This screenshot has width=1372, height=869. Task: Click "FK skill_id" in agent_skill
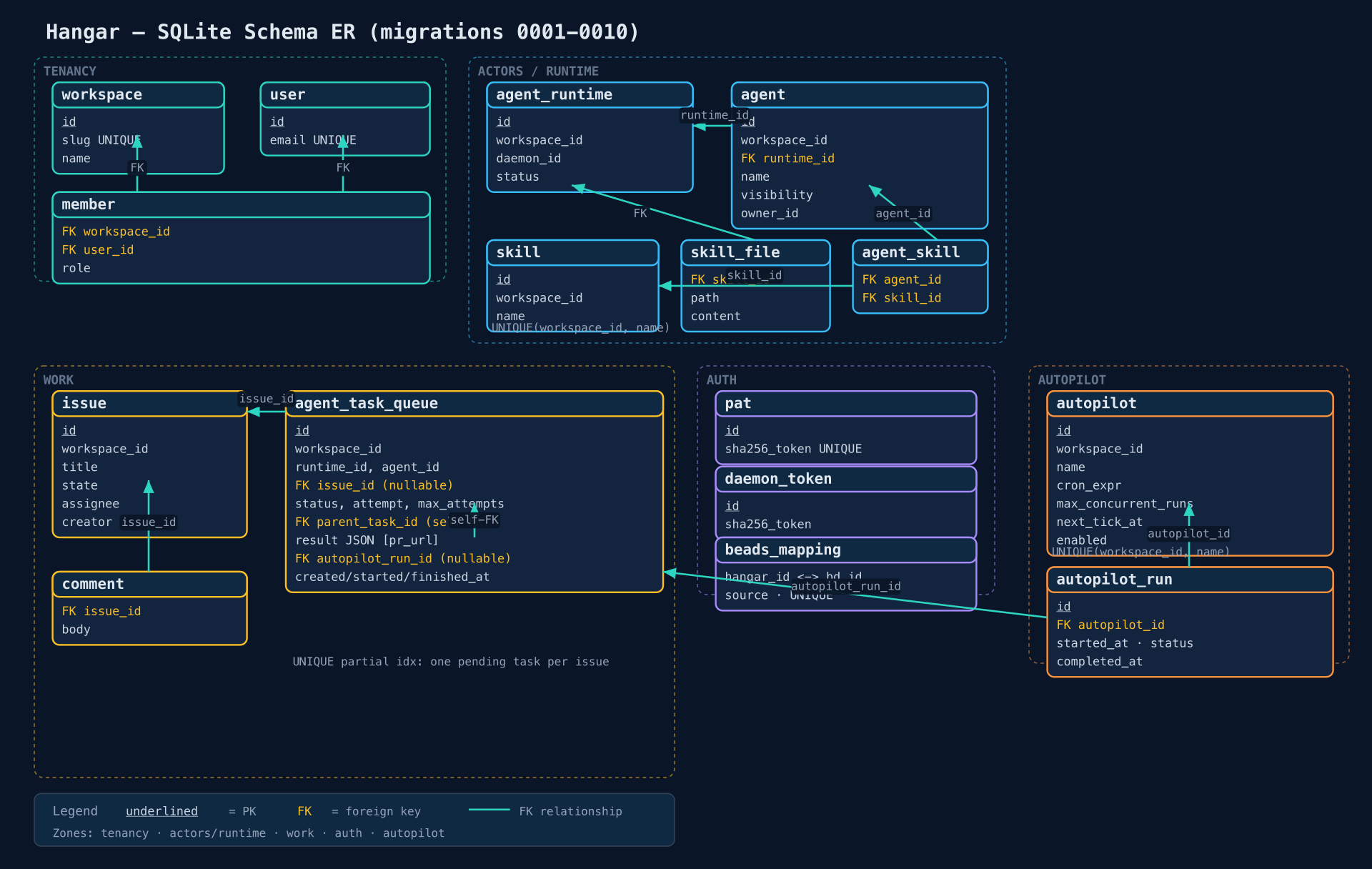(902, 298)
